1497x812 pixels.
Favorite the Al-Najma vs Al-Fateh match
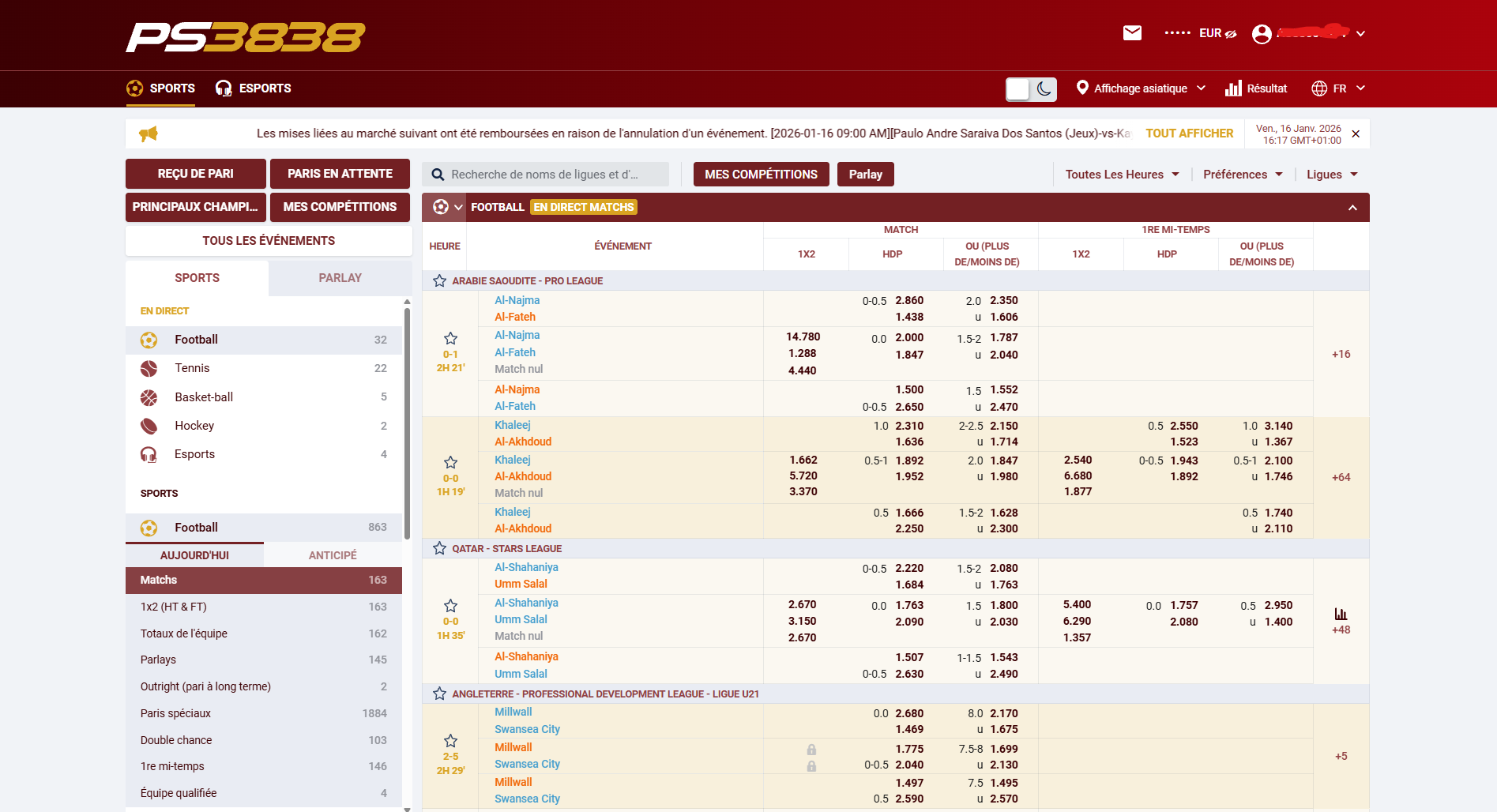[450, 339]
